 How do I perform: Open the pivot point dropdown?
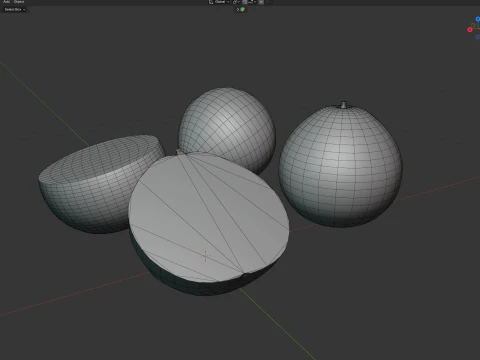coord(236,2)
